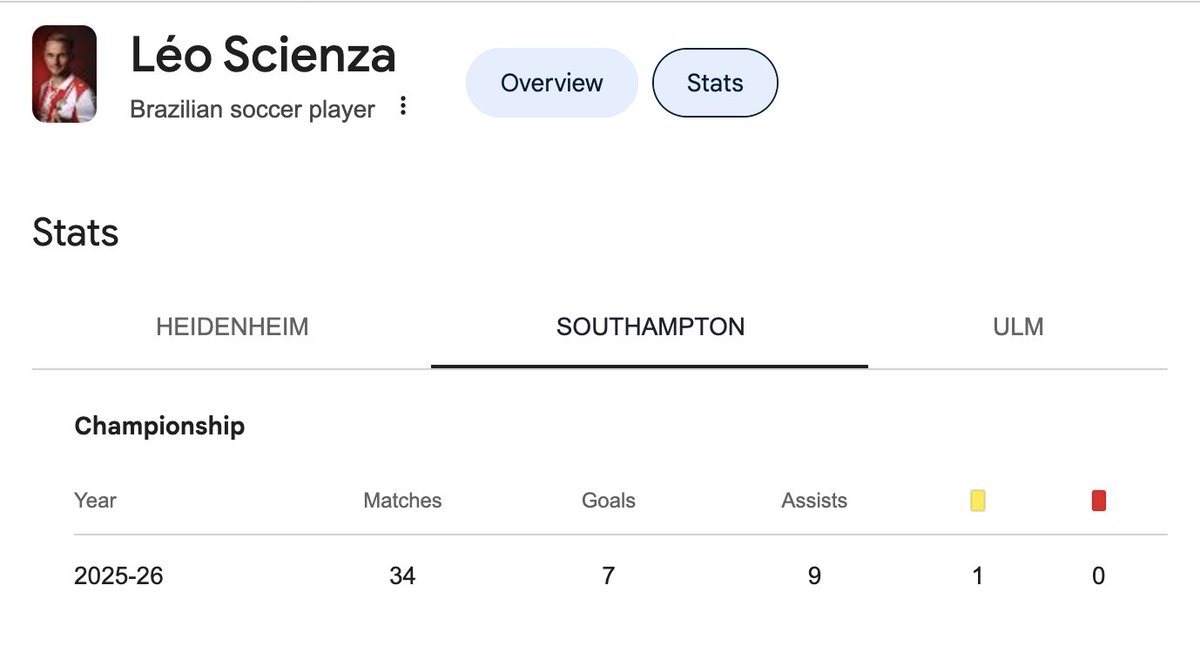Image resolution: width=1200 pixels, height=646 pixels.
Task: Click the Year column header
Action: coord(95,500)
